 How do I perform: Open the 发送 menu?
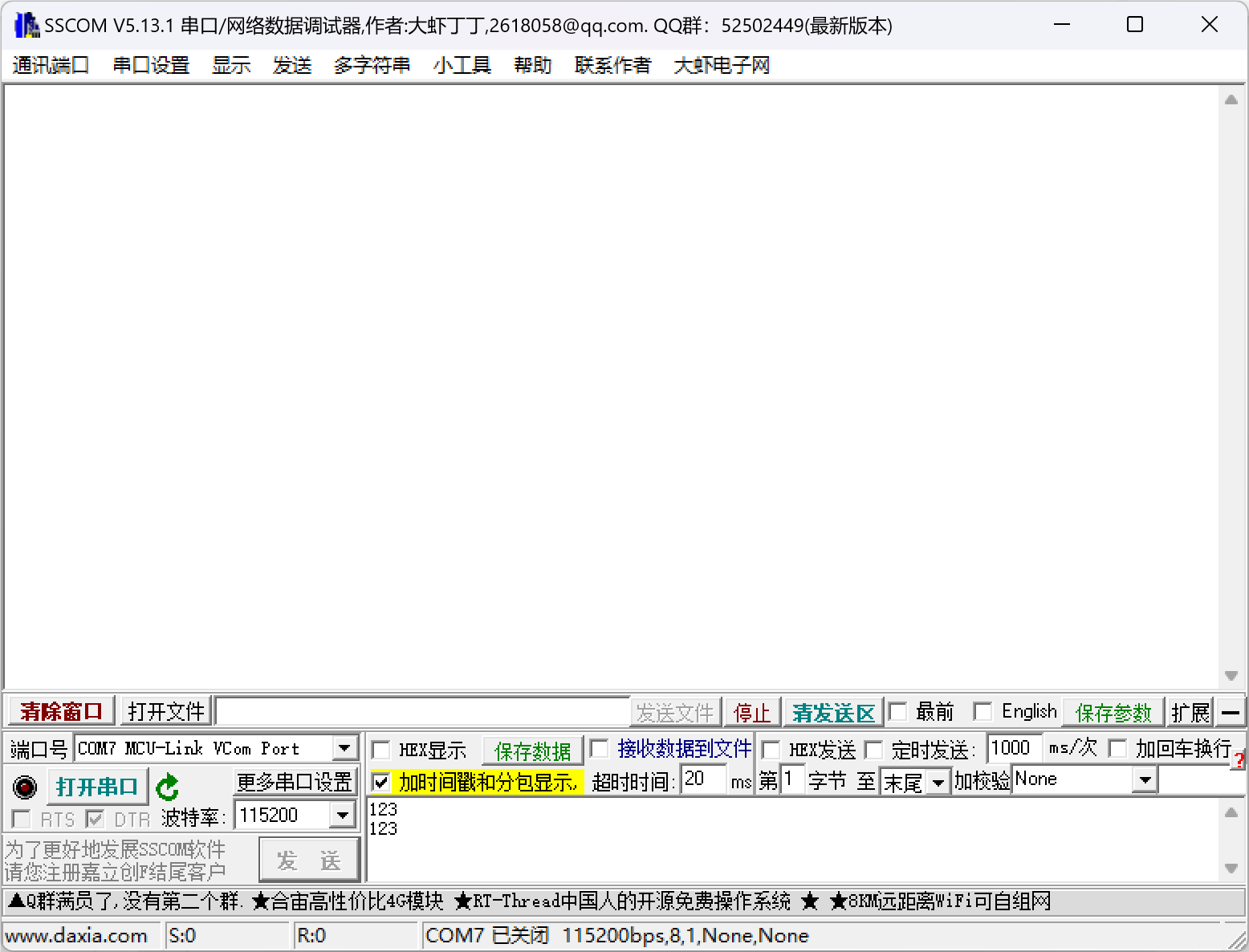click(292, 66)
